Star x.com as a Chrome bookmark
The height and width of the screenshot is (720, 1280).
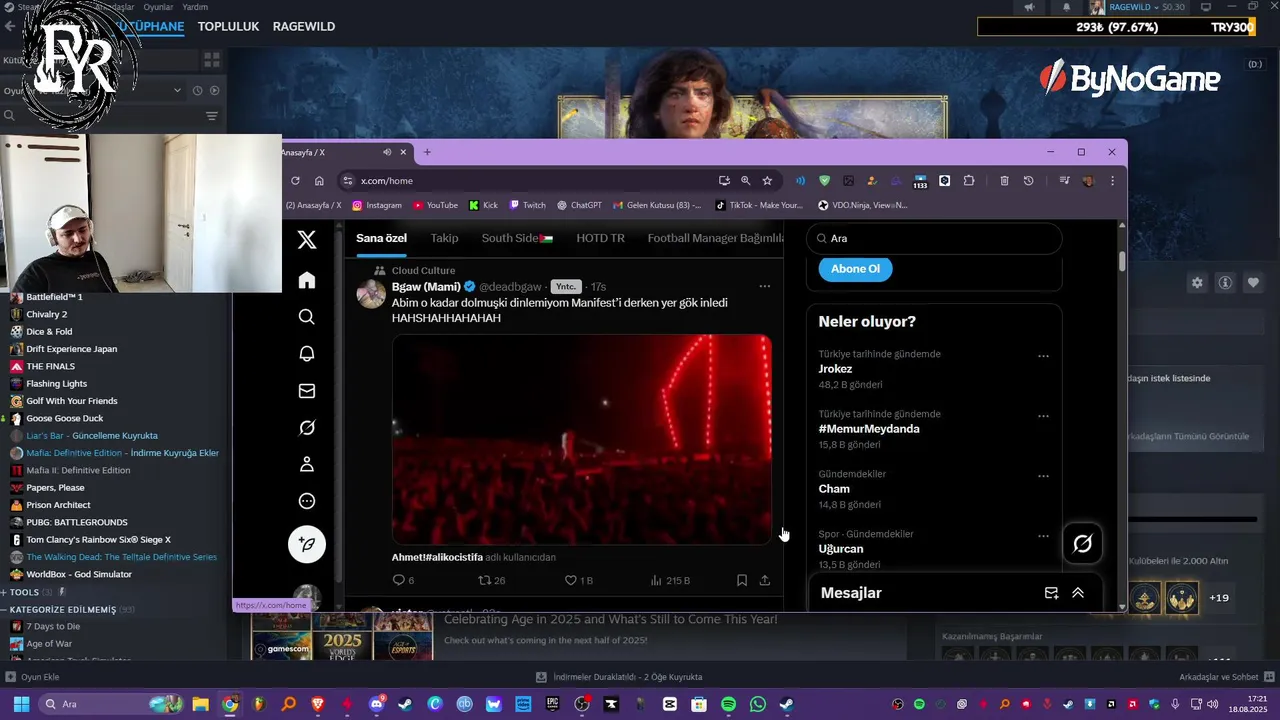pyautogui.click(x=767, y=181)
